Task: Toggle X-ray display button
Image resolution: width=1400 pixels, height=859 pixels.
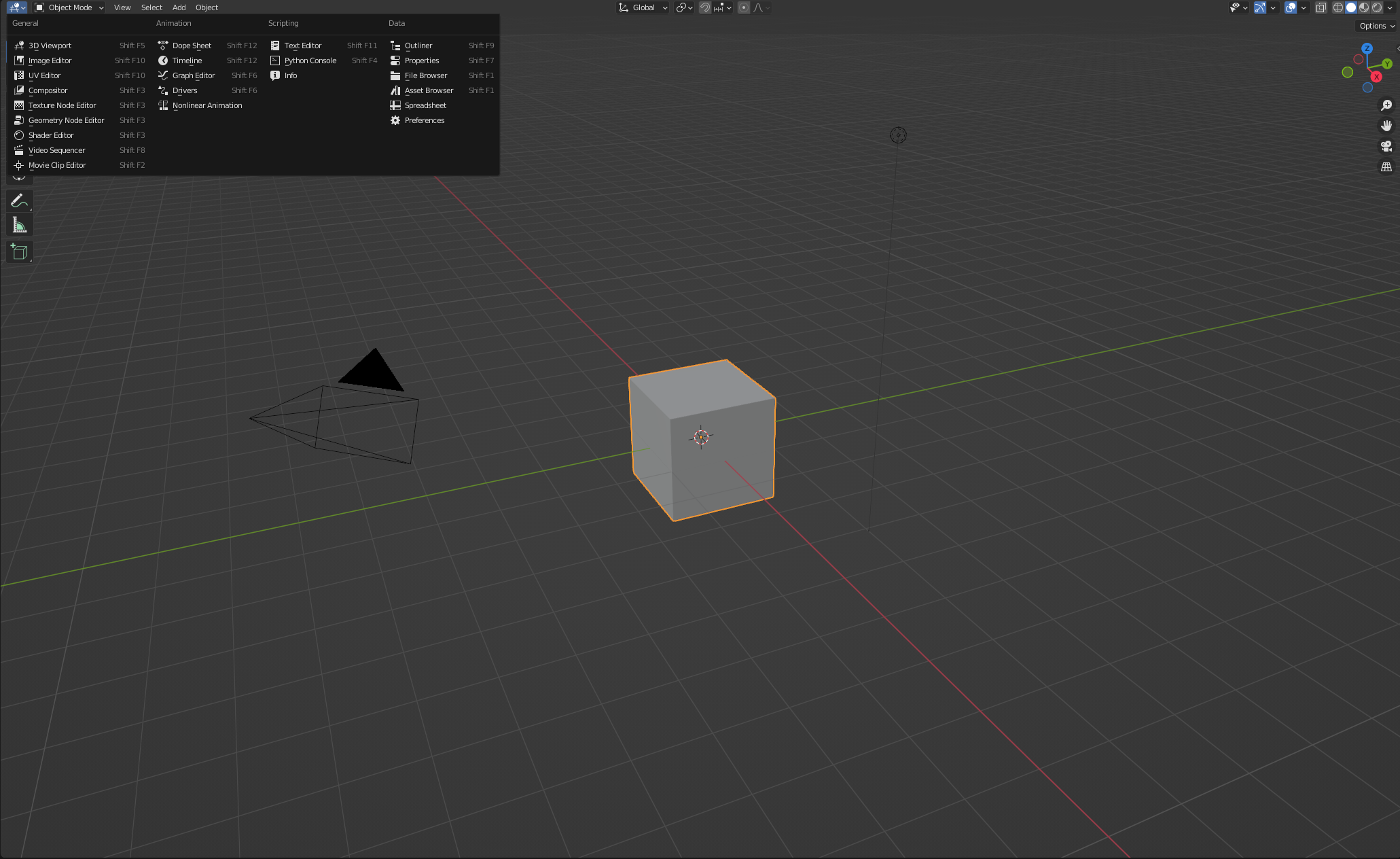Action: (1321, 7)
